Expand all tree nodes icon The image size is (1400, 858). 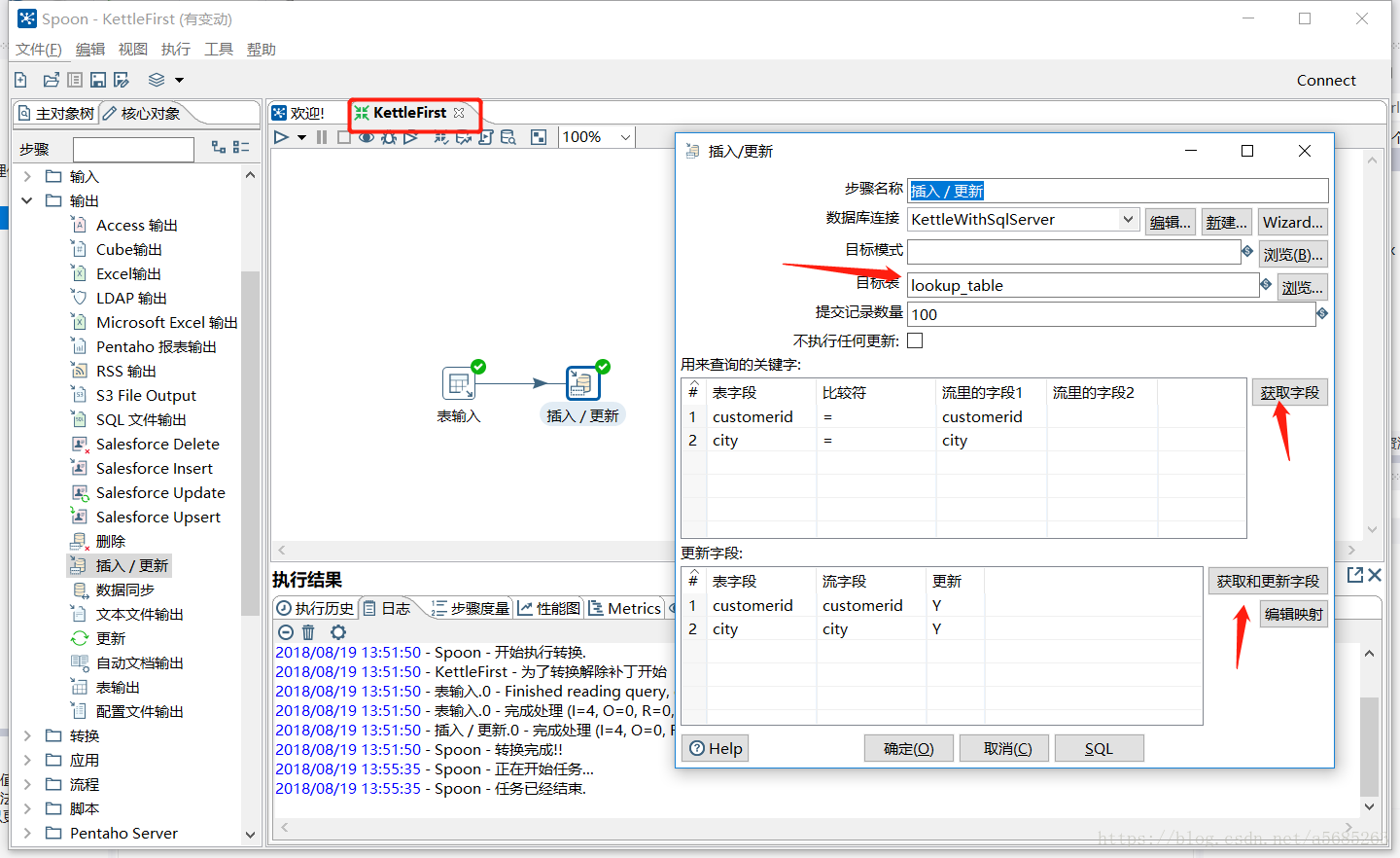coord(219,147)
